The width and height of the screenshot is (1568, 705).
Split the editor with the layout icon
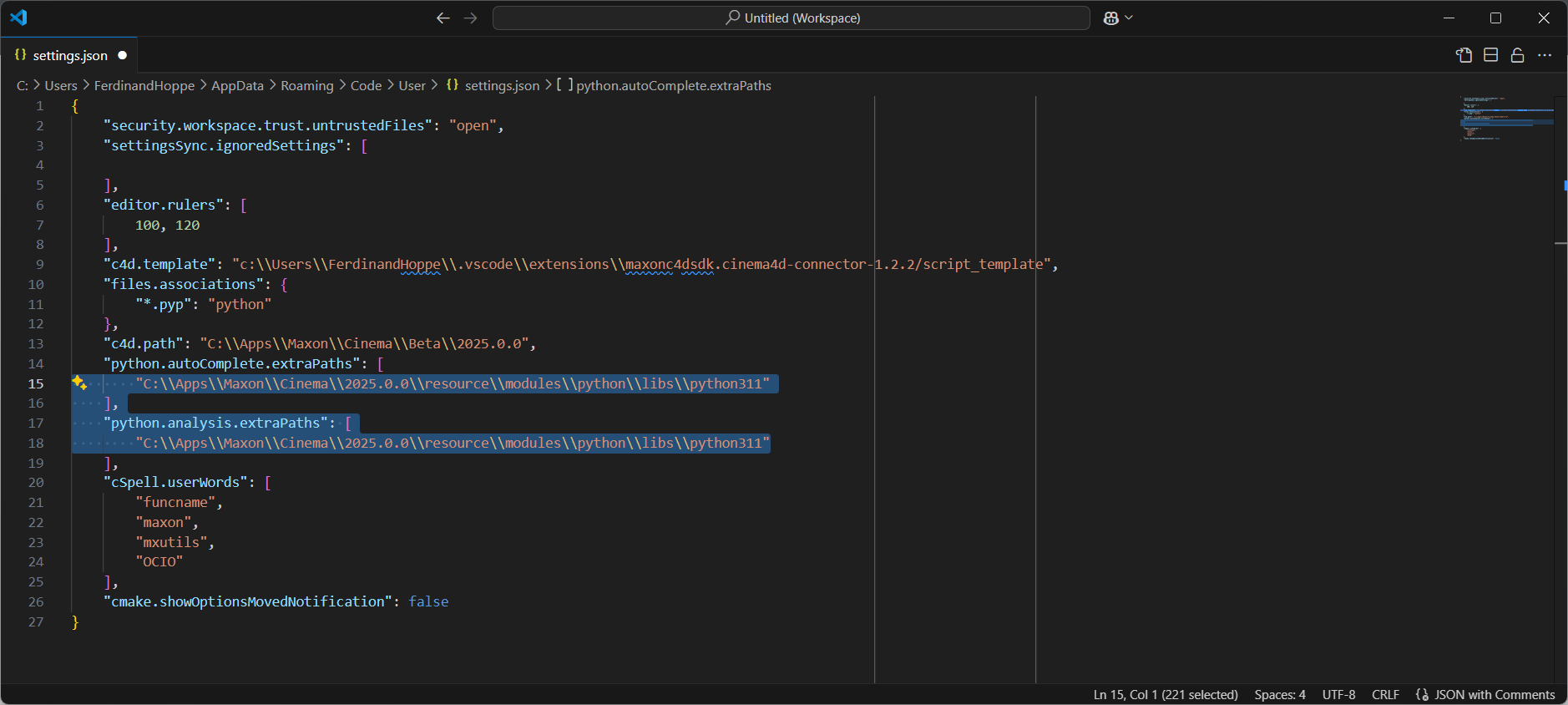tap(1490, 55)
